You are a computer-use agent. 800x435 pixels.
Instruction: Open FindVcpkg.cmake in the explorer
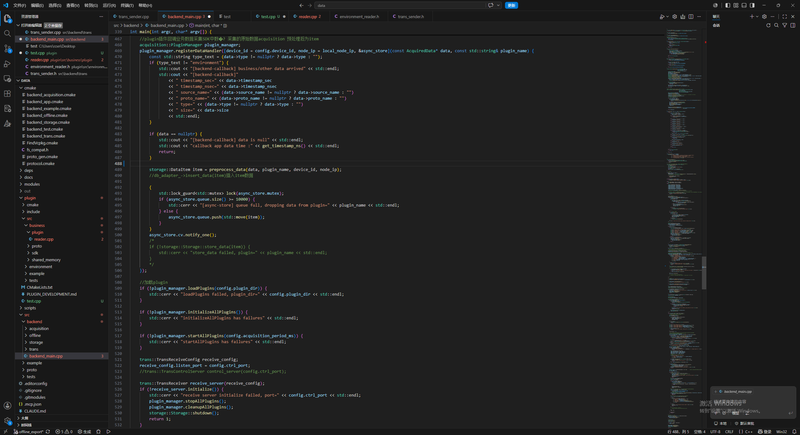click(42, 143)
